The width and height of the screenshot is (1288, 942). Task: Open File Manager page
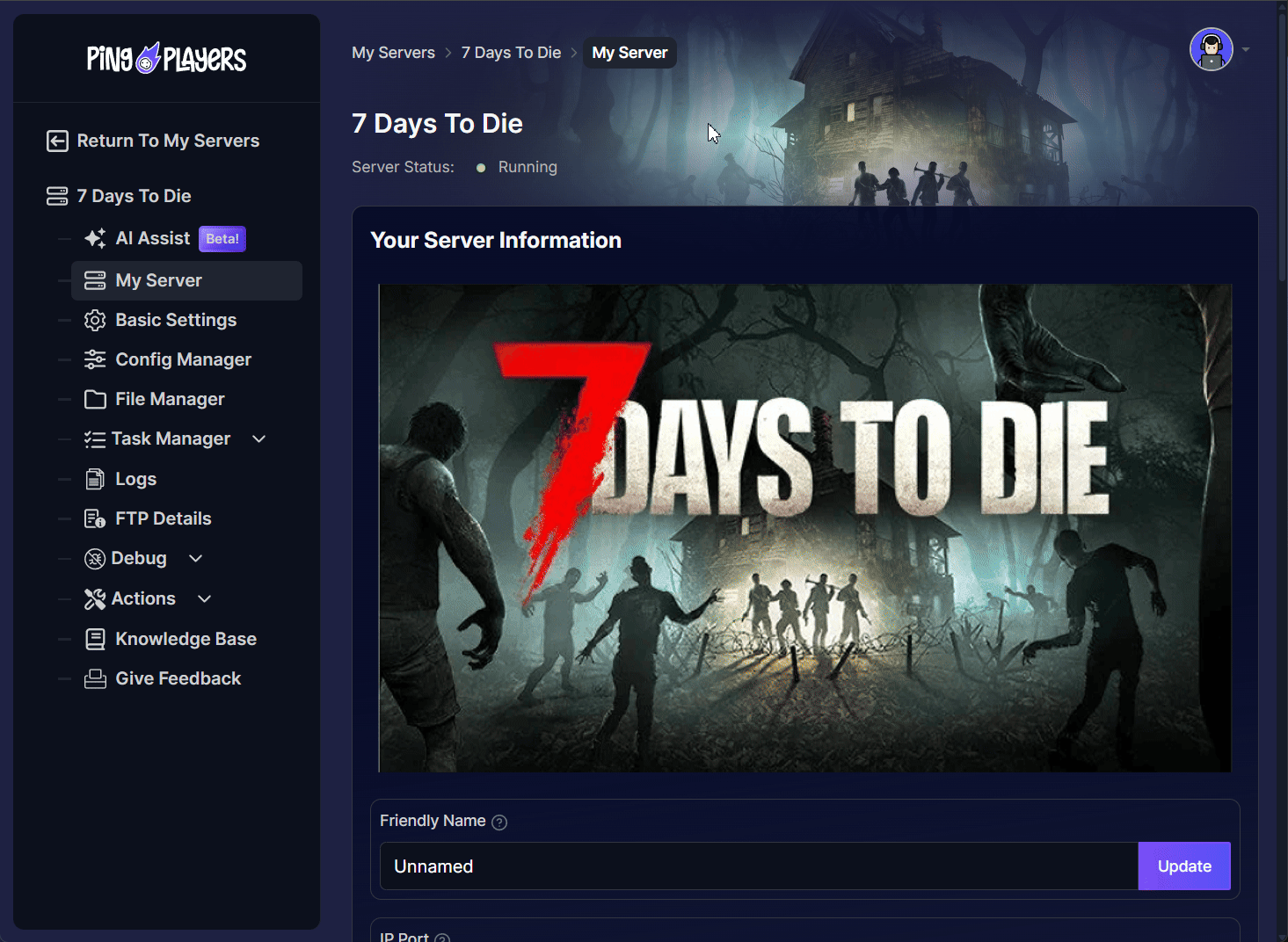pyautogui.click(x=170, y=399)
